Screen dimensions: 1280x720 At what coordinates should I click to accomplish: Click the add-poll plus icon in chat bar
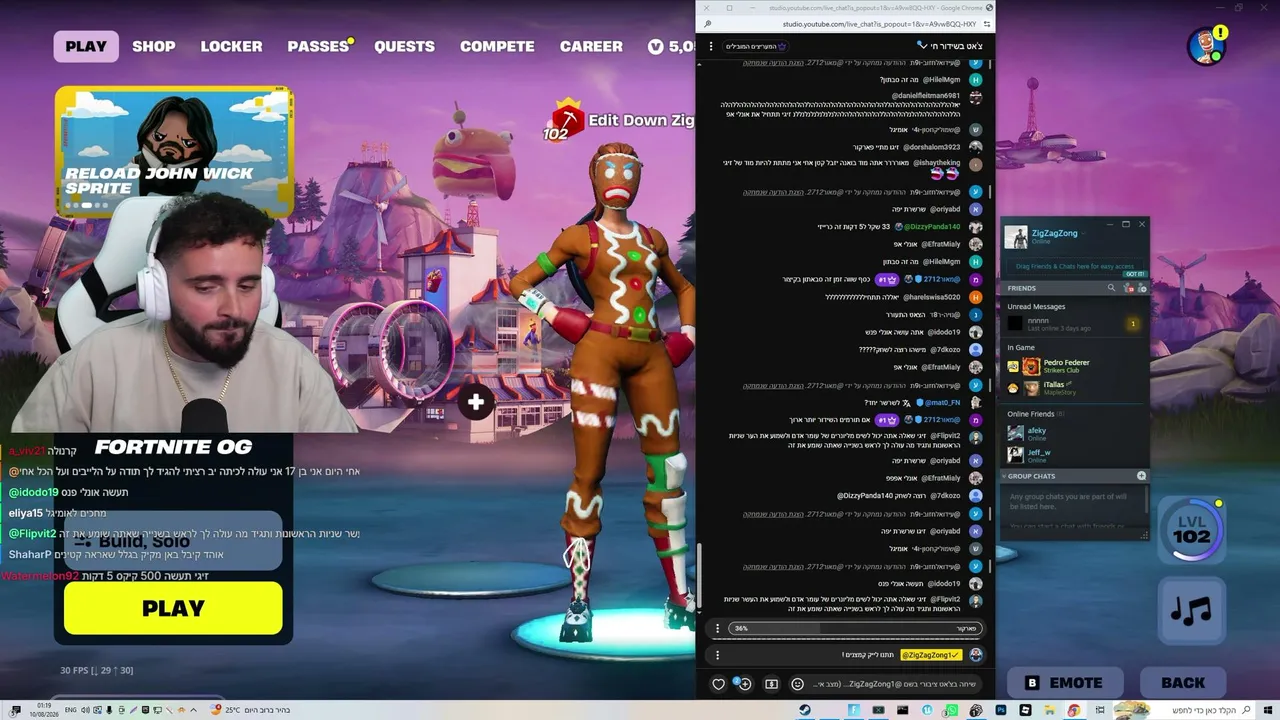pos(743,684)
